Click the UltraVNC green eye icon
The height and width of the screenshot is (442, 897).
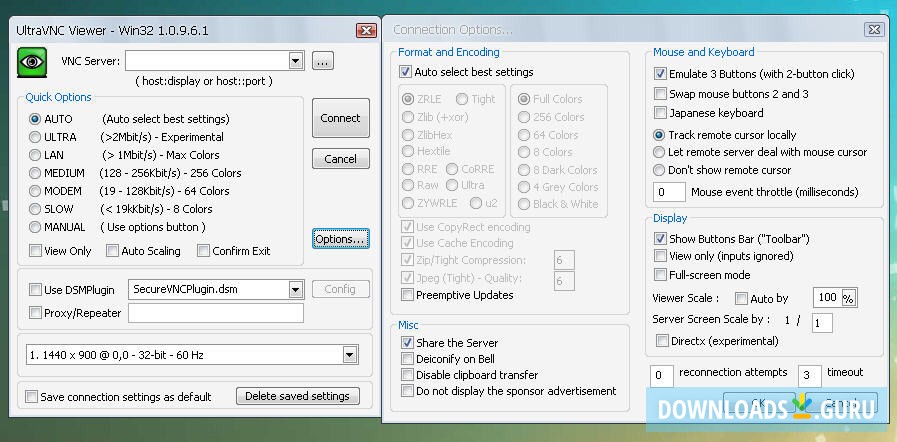[31, 62]
